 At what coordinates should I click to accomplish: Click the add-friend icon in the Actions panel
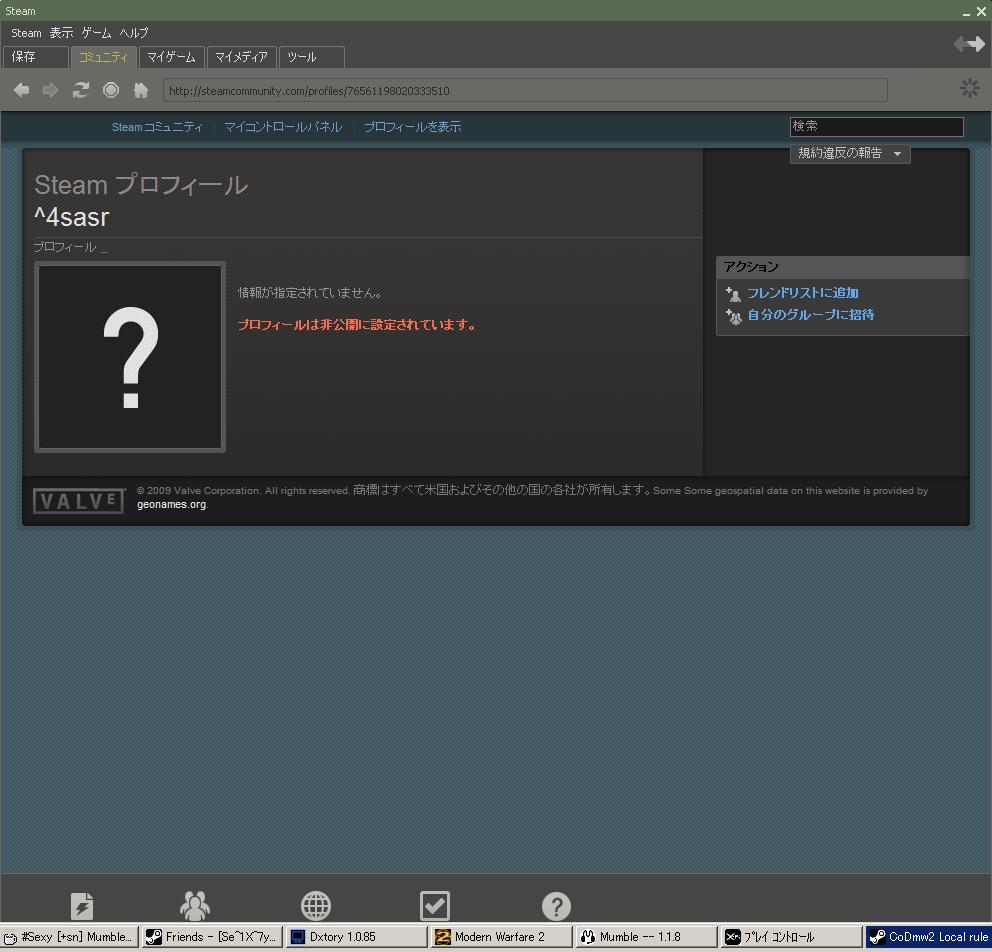pyautogui.click(x=733, y=294)
